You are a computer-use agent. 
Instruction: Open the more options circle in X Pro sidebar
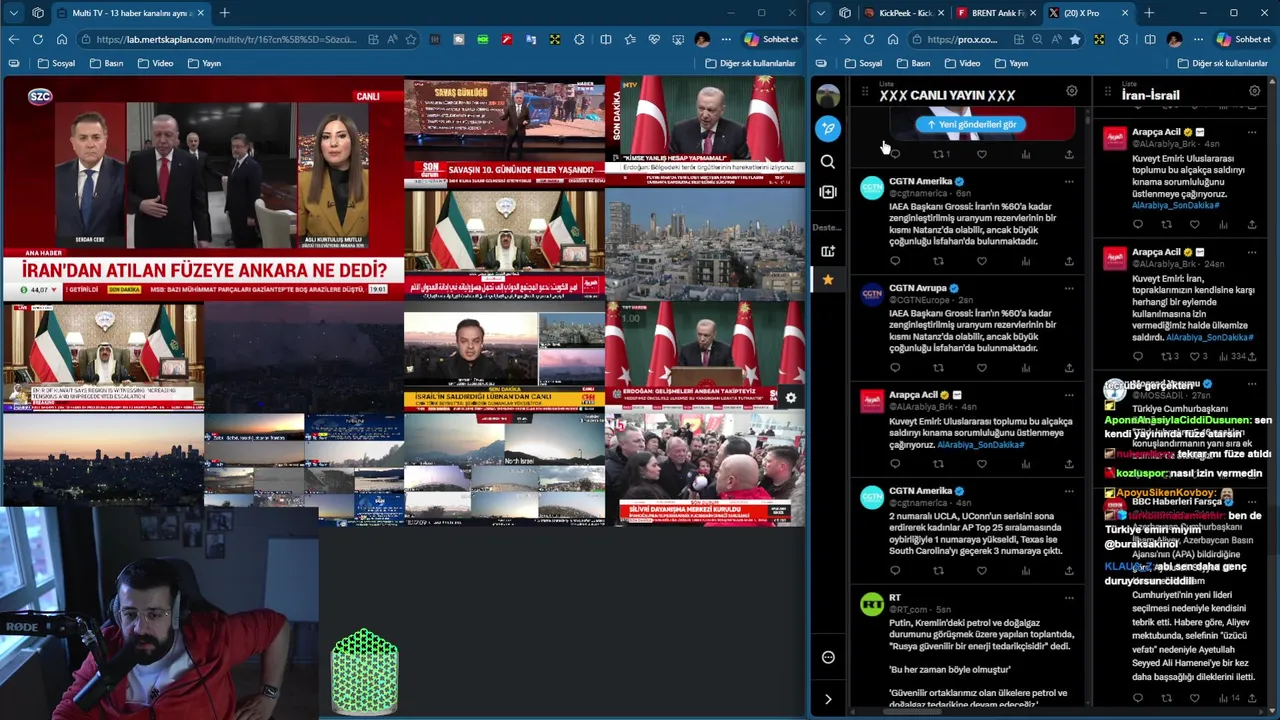828,657
